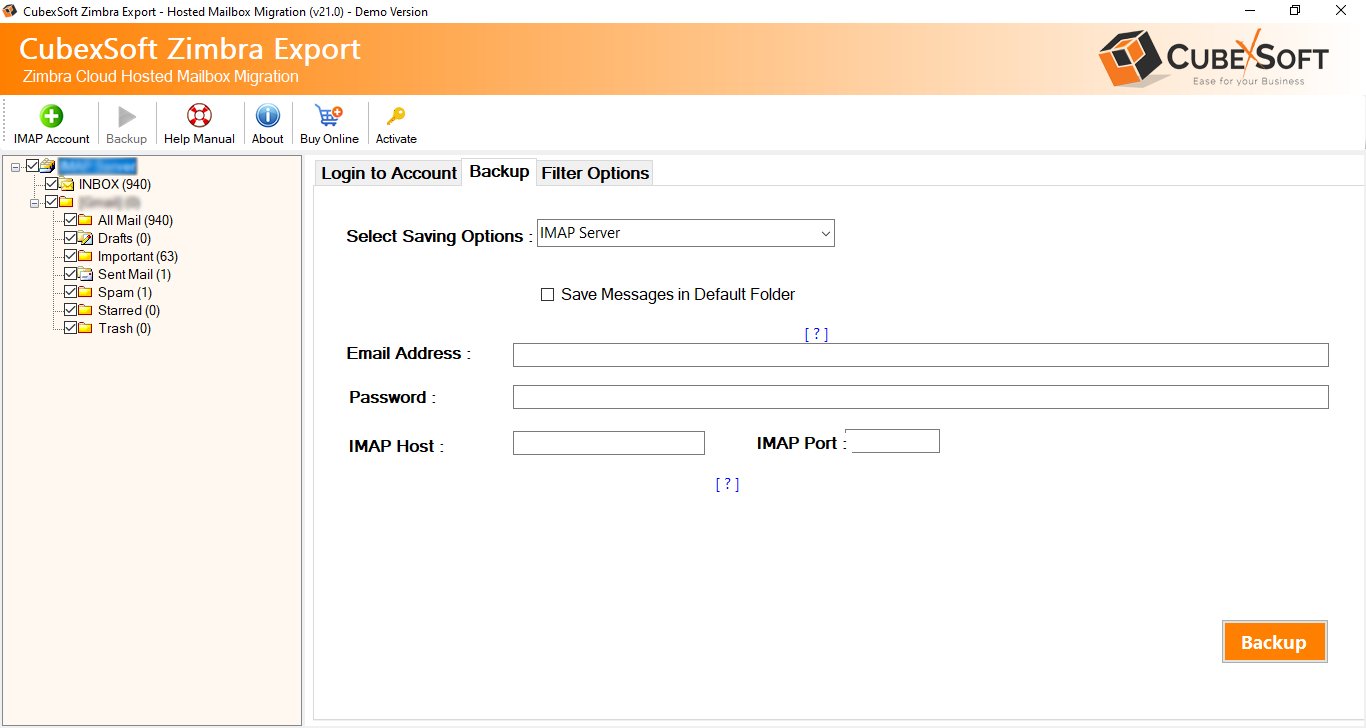Uncheck the Important (63) checkbox
1366x728 pixels.
click(x=70, y=256)
